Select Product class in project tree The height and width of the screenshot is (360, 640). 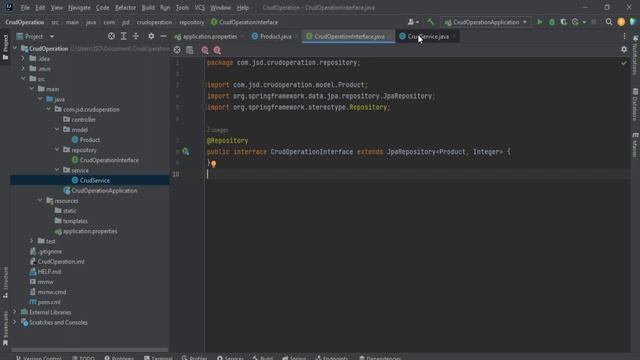(90, 140)
